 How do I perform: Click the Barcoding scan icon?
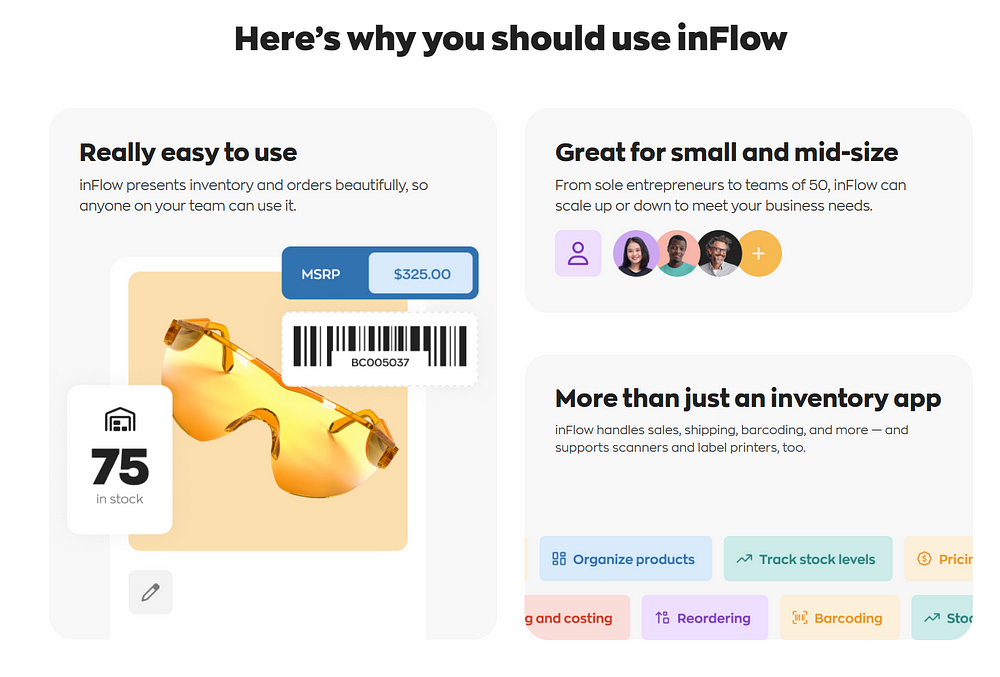pyautogui.click(x=800, y=618)
